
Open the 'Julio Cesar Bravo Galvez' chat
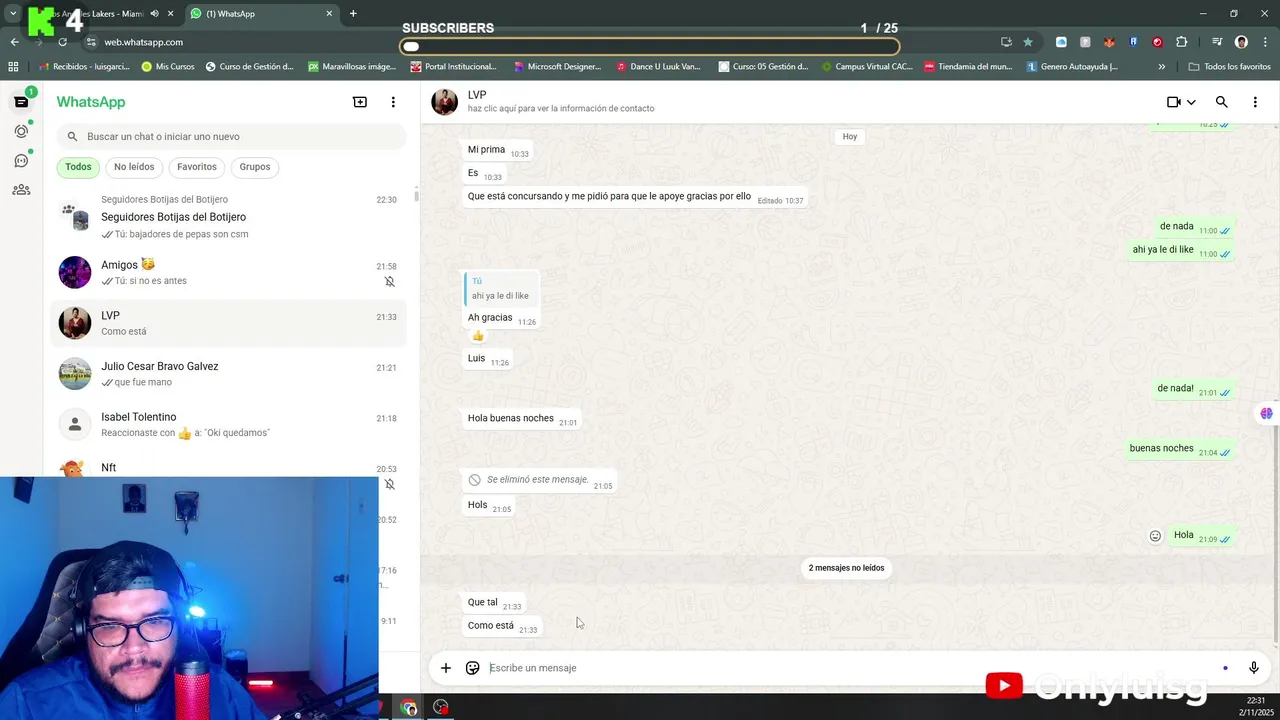pos(230,373)
